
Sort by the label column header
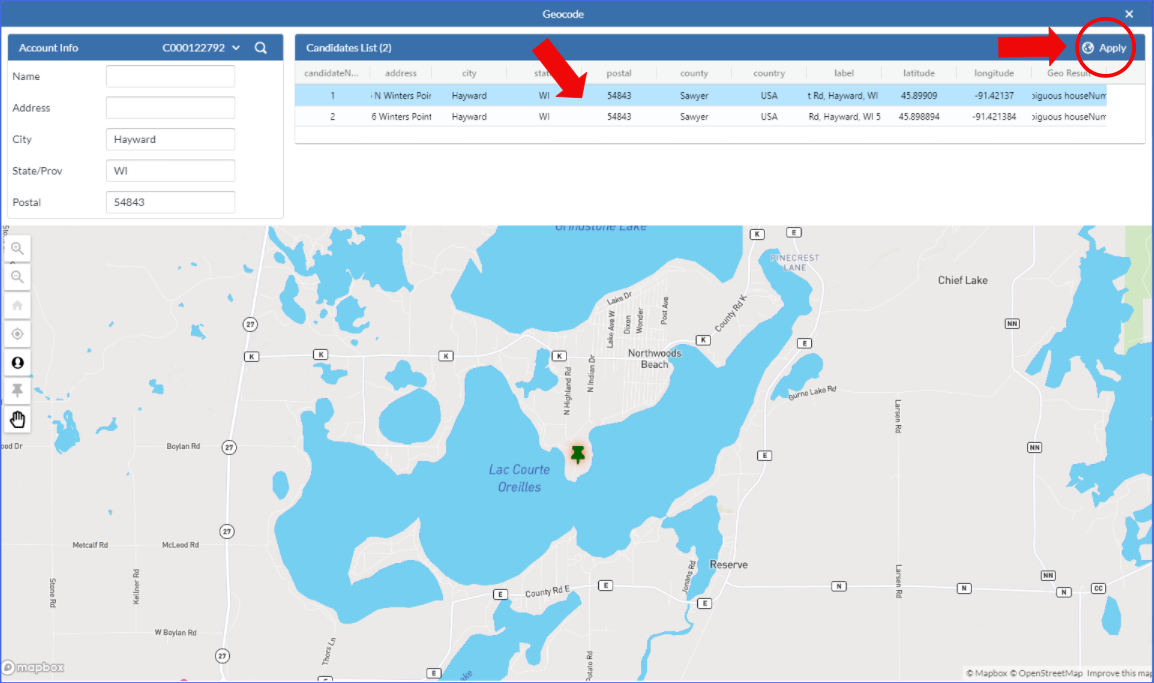click(844, 73)
